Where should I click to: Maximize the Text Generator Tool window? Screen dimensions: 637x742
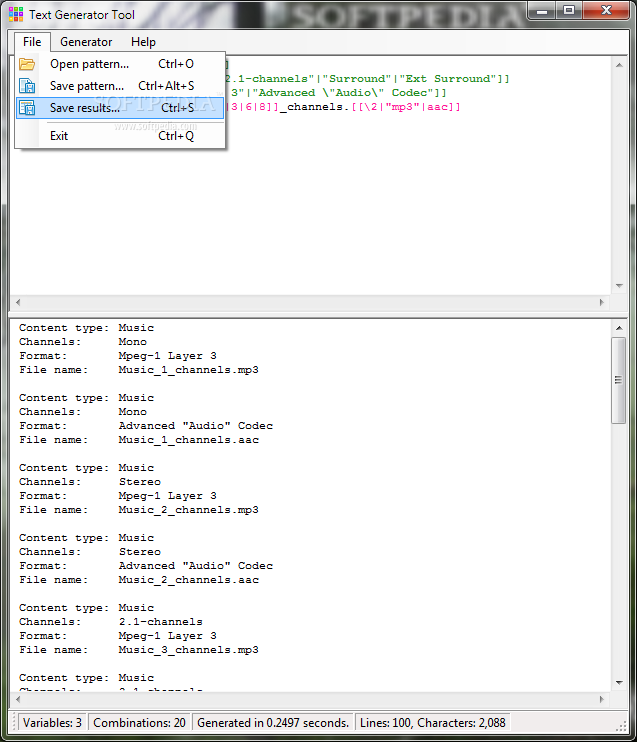(569, 10)
